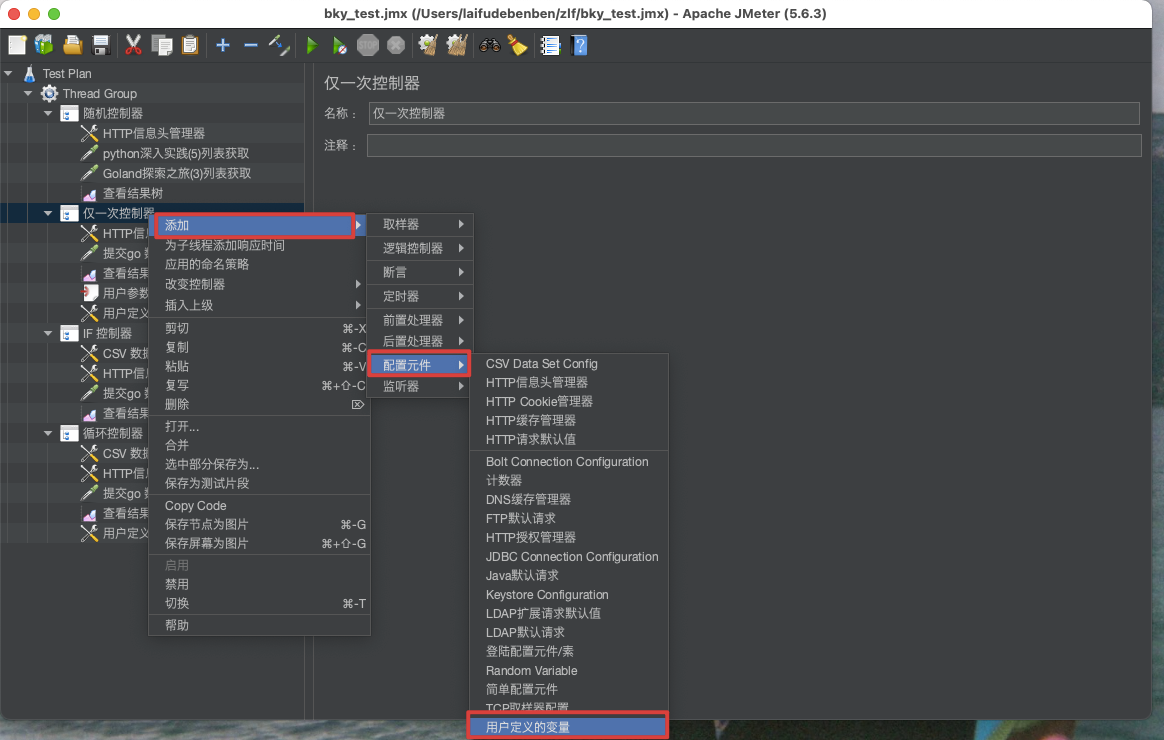Collapse the Thread Group node
This screenshot has height=740, width=1164.
tap(28, 94)
